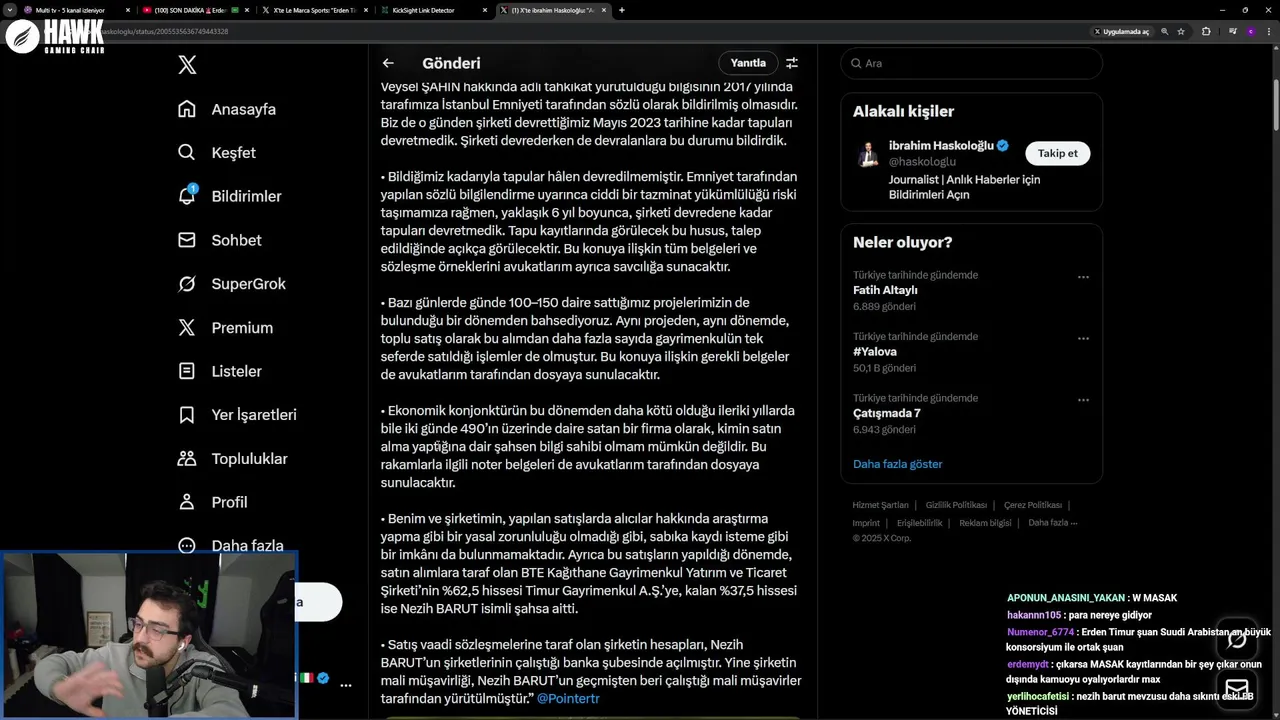The image size is (1280, 720).
Task: Open Bildirimler bell icon
Action: click(187, 196)
